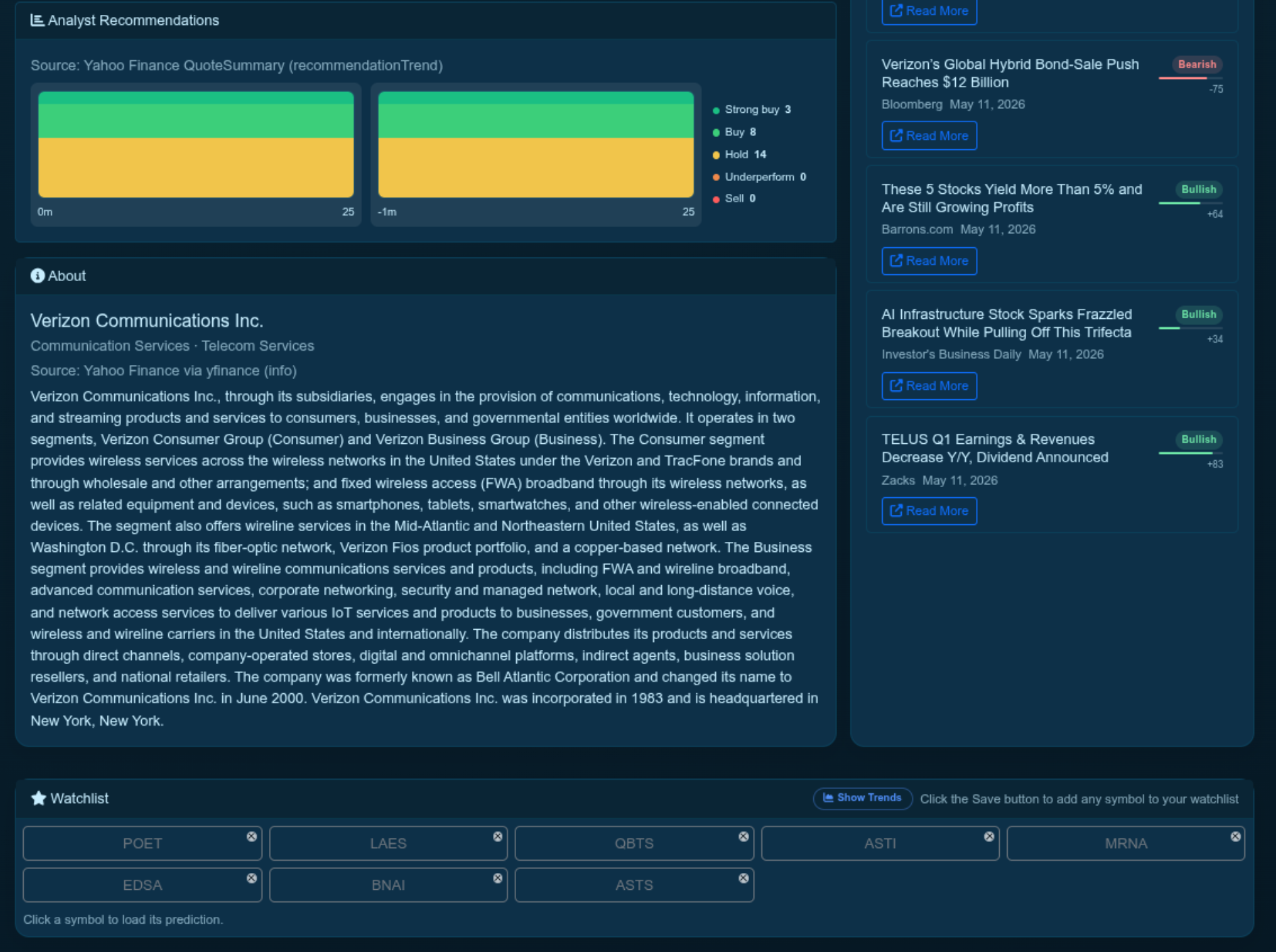
Task: Open Read More for AI Infrastructure Stock article
Action: point(929,386)
